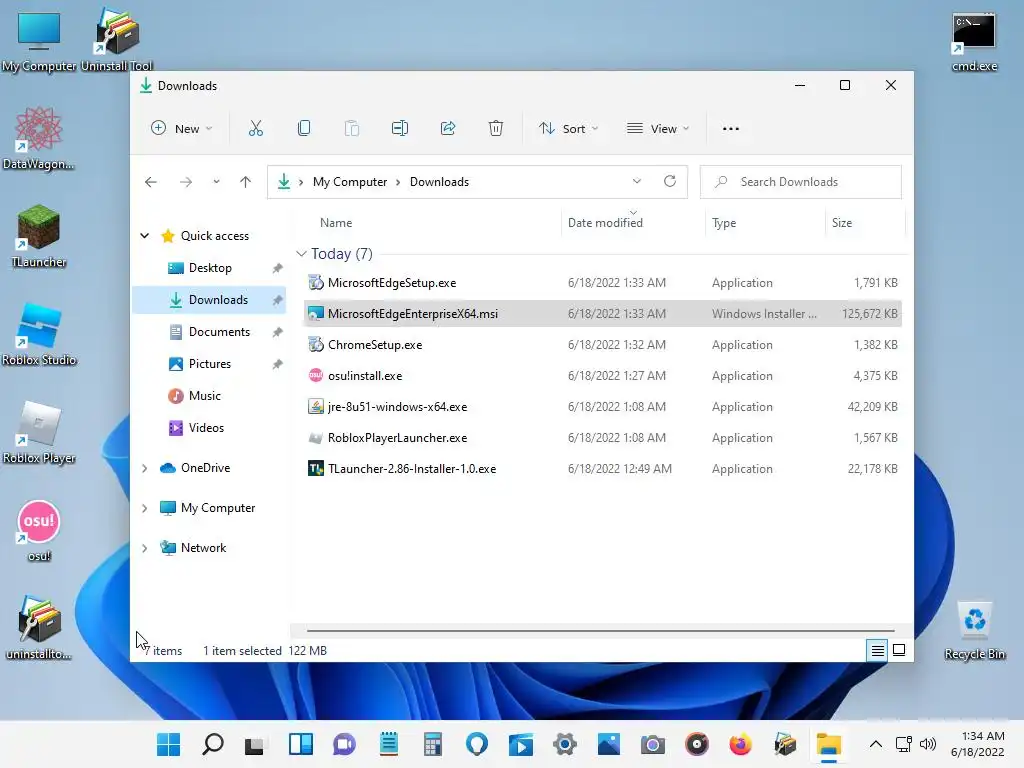
Task: Click the Paste icon in toolbar
Action: coord(351,129)
